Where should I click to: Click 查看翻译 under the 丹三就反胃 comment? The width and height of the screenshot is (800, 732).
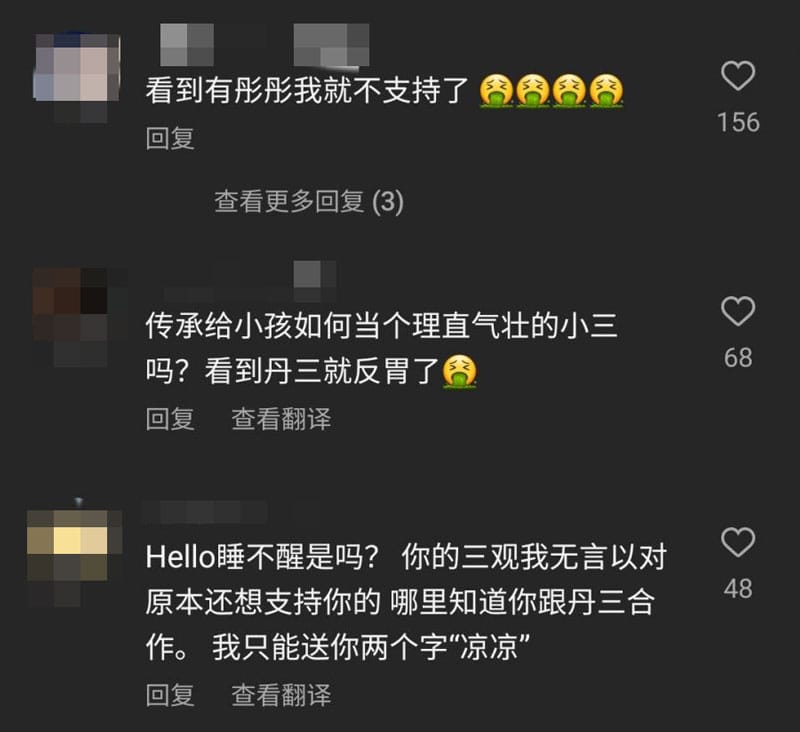(281, 419)
